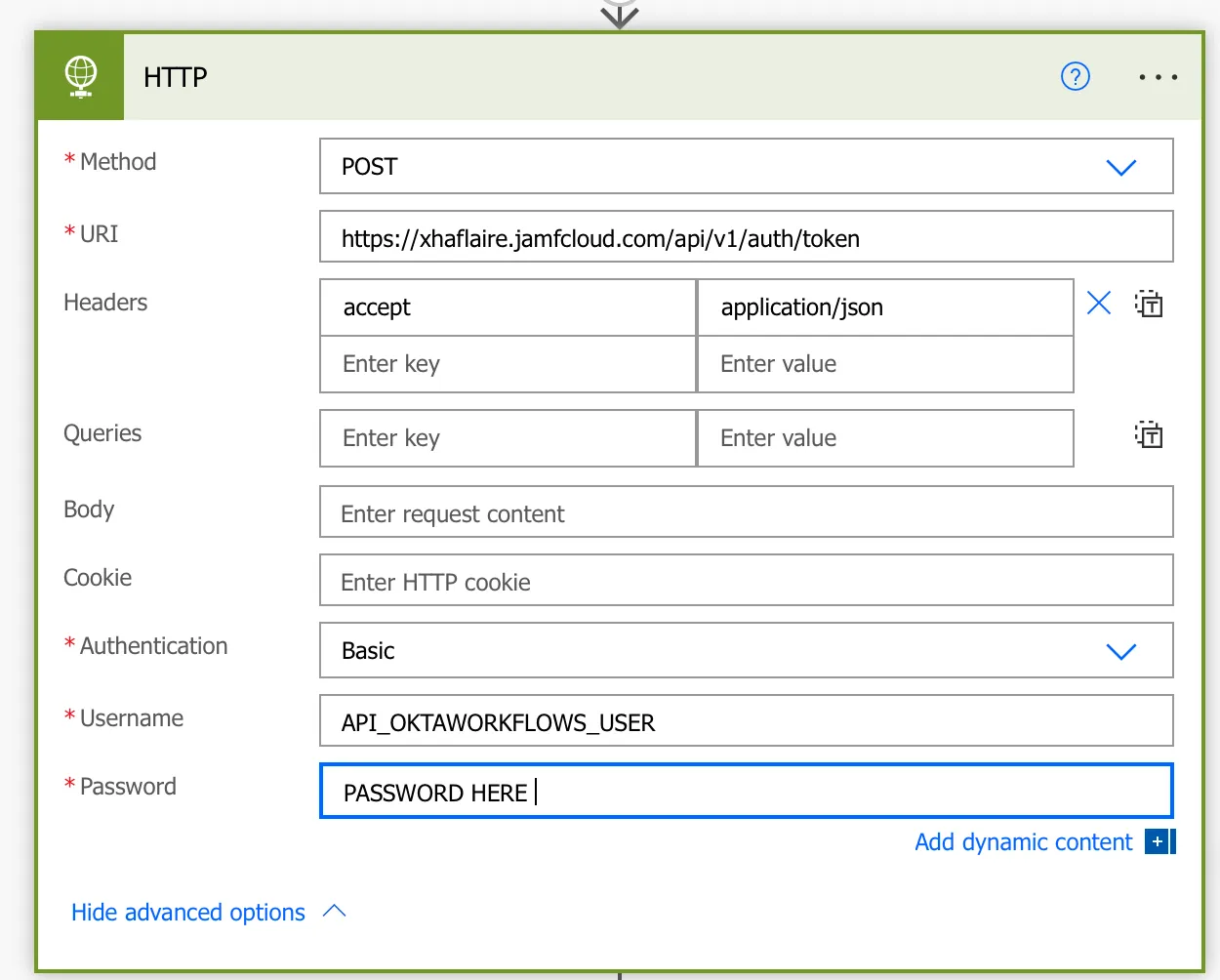Click the Hide advanced options link
This screenshot has width=1220, height=980.
tap(188, 912)
